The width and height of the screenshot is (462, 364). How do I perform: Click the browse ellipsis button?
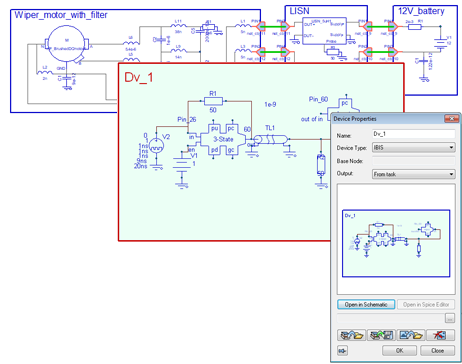click(x=450, y=318)
